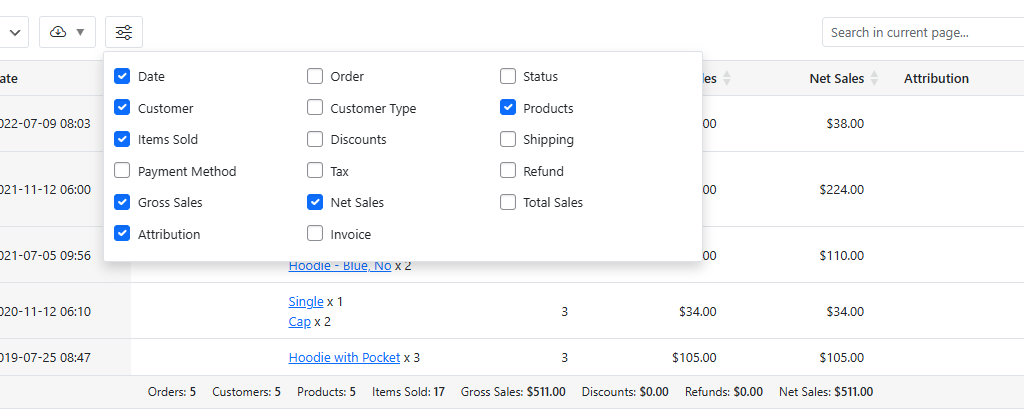Enable the Payment Method column checkbox
Screen dimensions: 1024x413
point(122,171)
